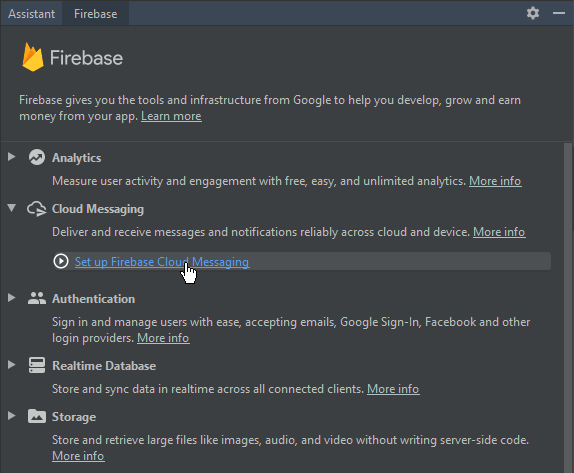Viewport: 574px width, 473px height.
Task: Open More info link for Realtime Database
Action: coord(393,389)
